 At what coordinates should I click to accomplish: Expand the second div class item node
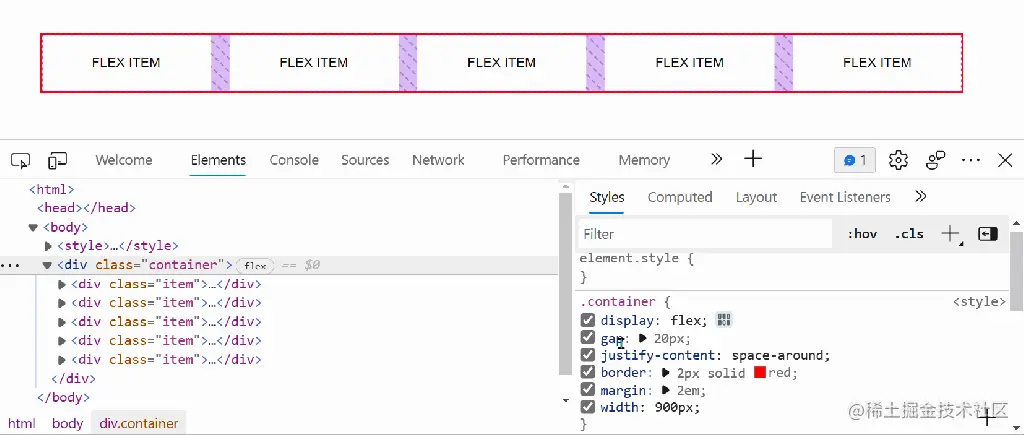[x=62, y=303]
